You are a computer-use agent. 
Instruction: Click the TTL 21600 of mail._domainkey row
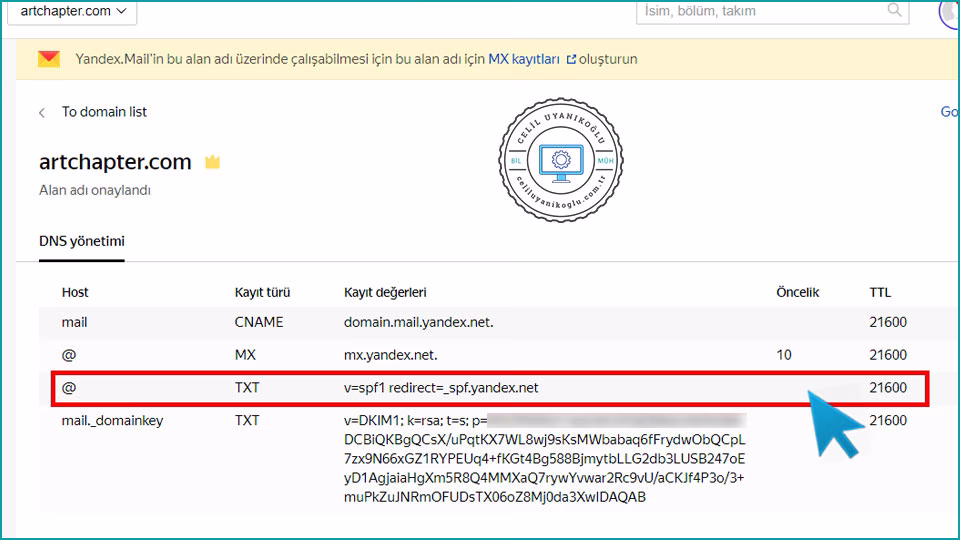click(888, 421)
